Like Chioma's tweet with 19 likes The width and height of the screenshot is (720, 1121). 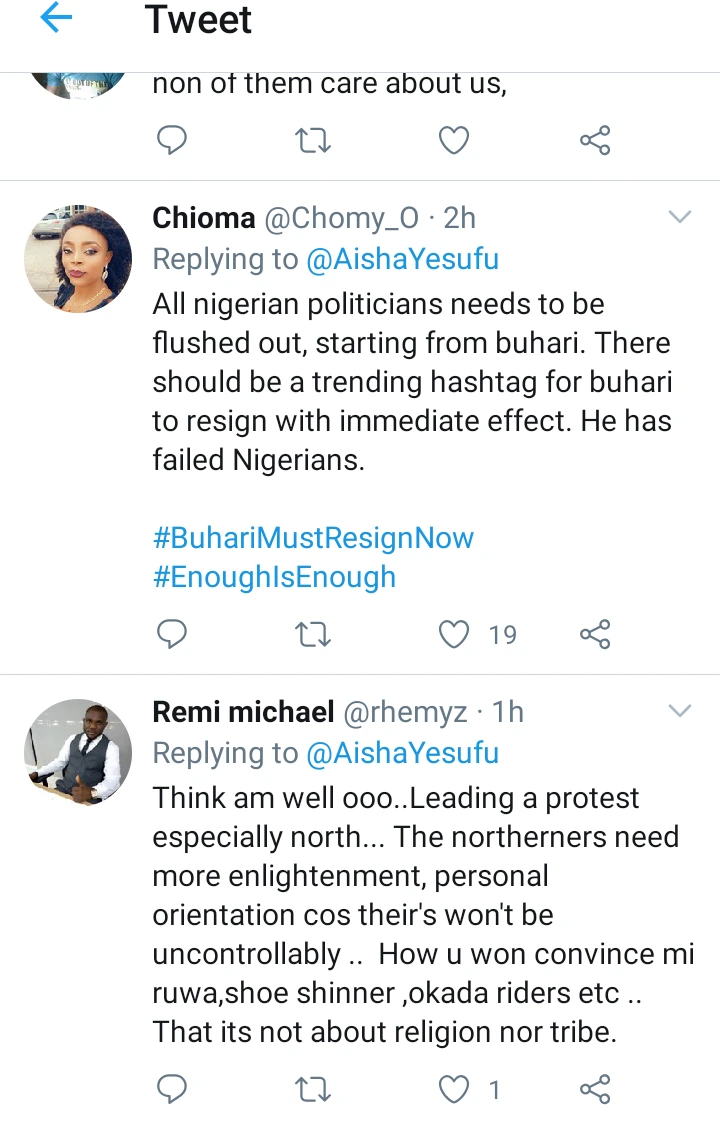coord(455,634)
